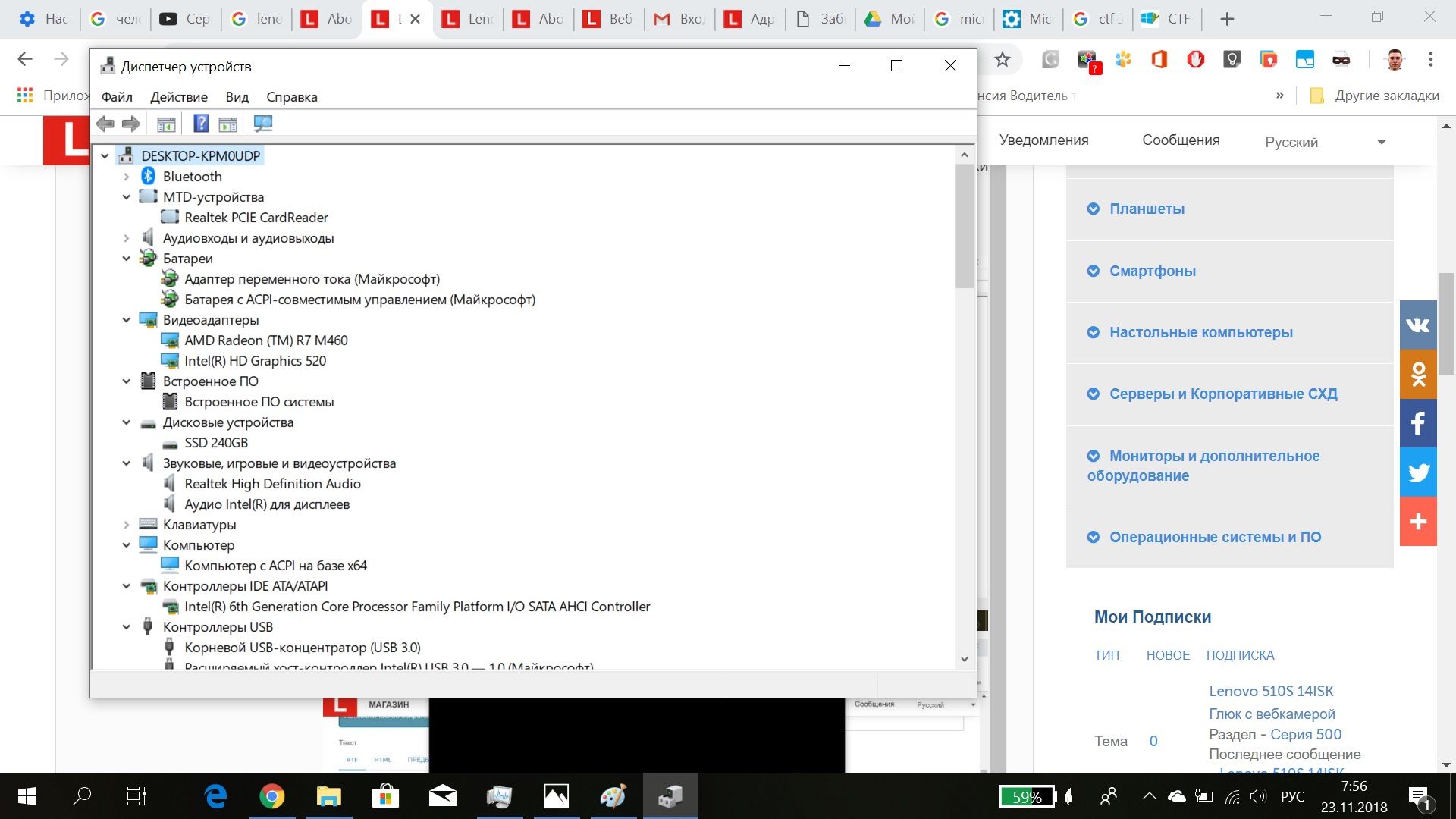Image resolution: width=1456 pixels, height=819 pixels.
Task: Select AMD Radeon (TM) R7 M460 adapter
Action: (x=265, y=340)
